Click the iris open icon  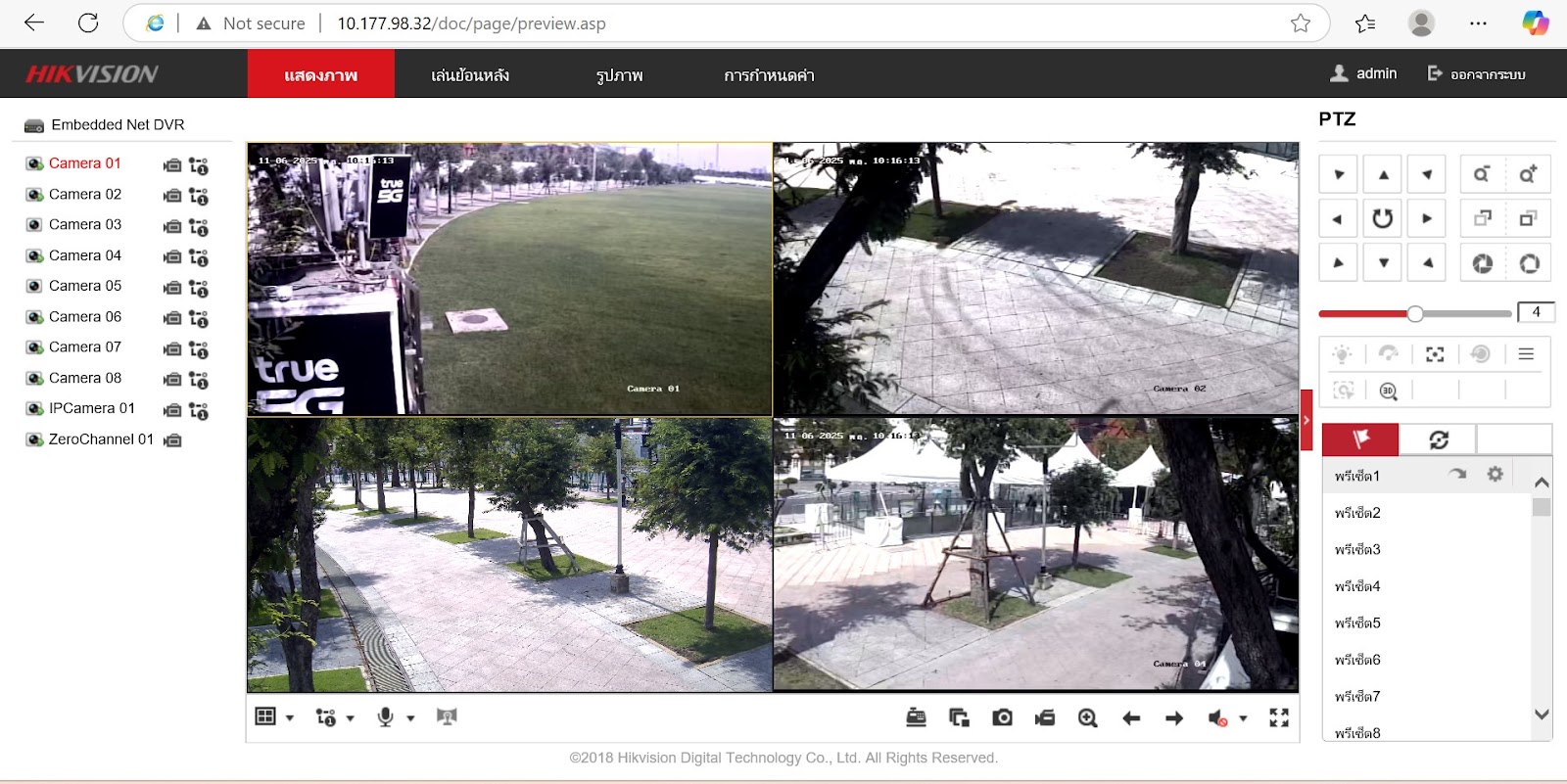[1528, 262]
